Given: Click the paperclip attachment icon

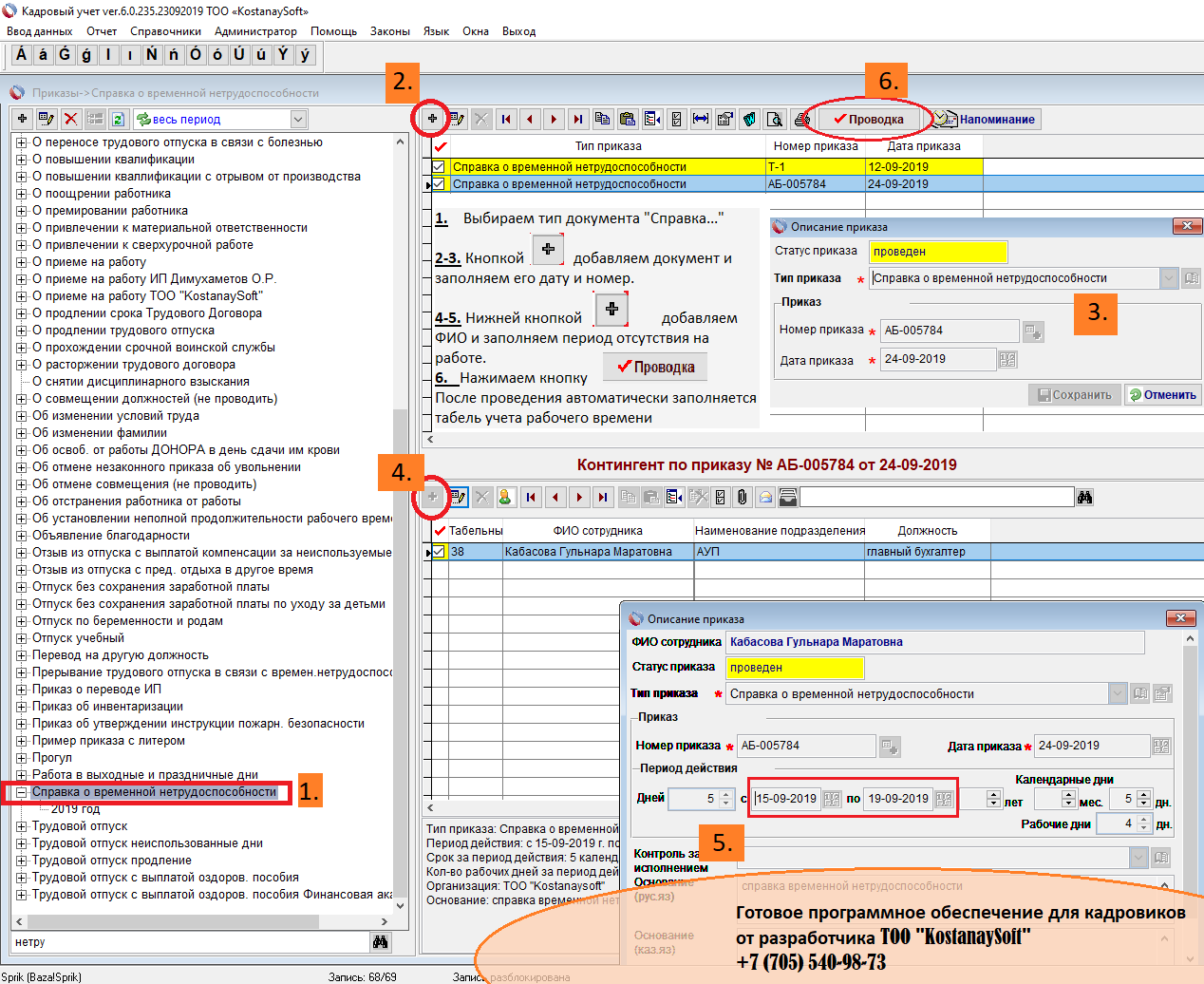Looking at the screenshot, I should (x=743, y=497).
